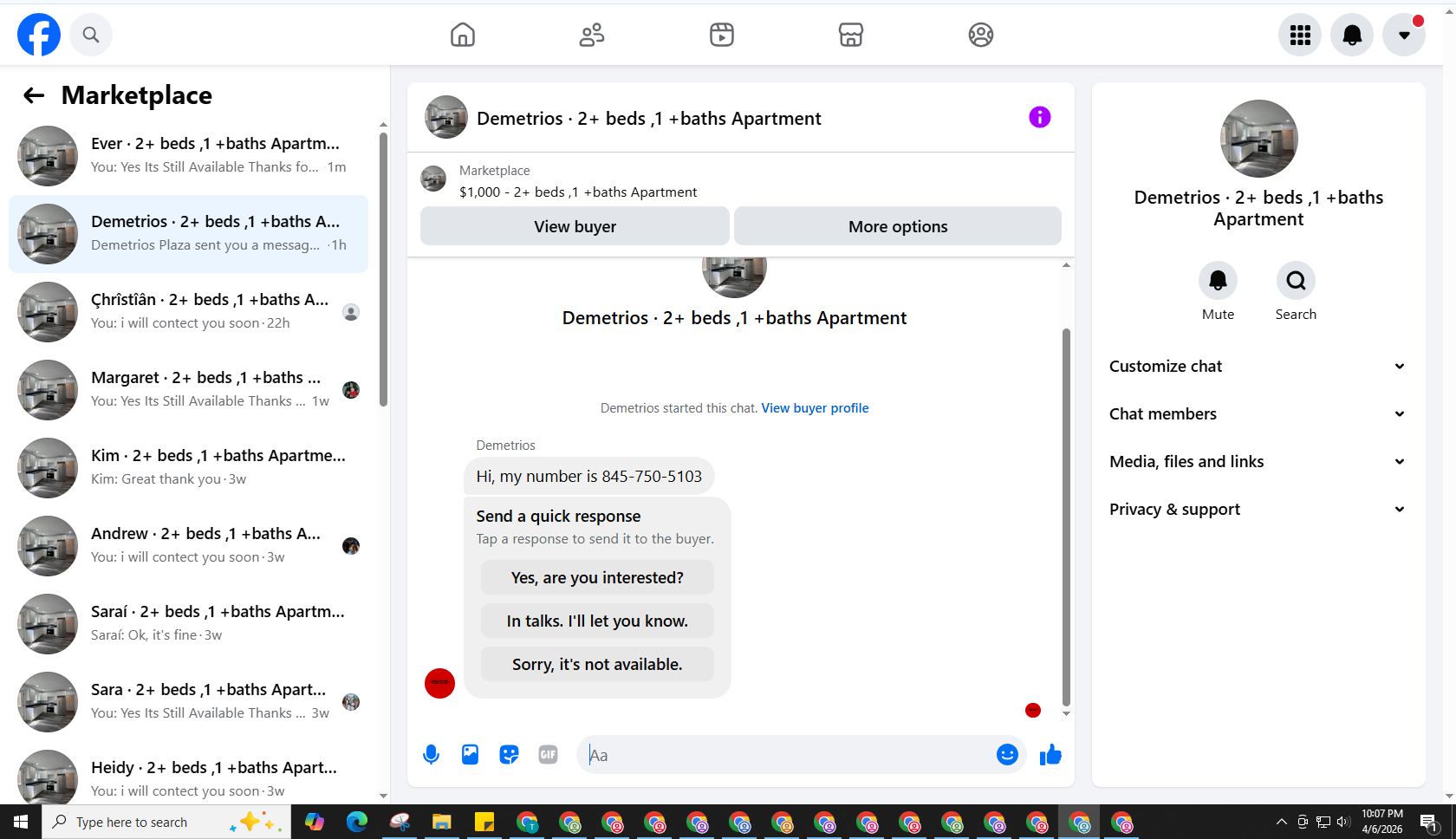1456x839 pixels.
Task: Open the Video/Watch icon in top navigation
Action: (722, 35)
